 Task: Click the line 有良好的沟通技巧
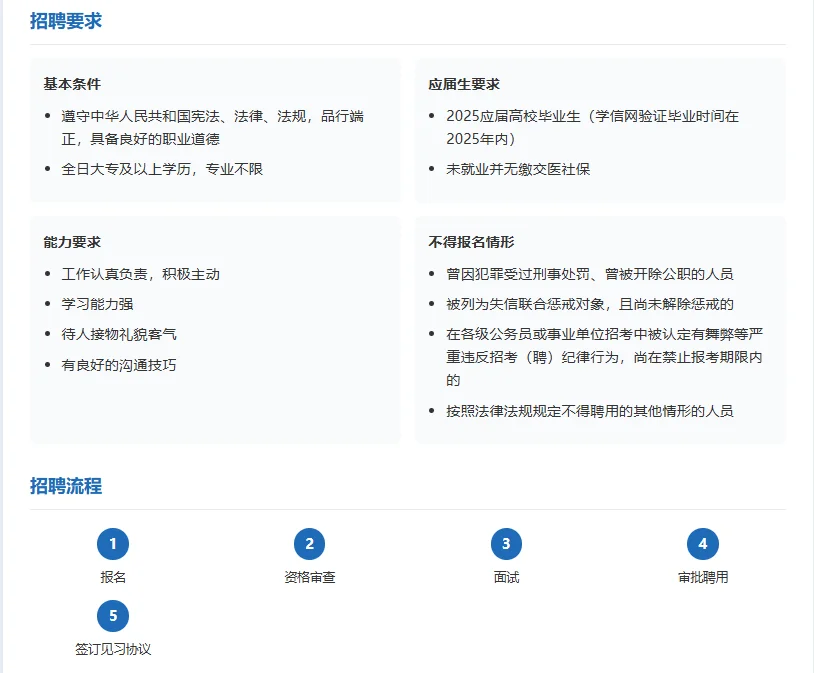[x=120, y=364]
